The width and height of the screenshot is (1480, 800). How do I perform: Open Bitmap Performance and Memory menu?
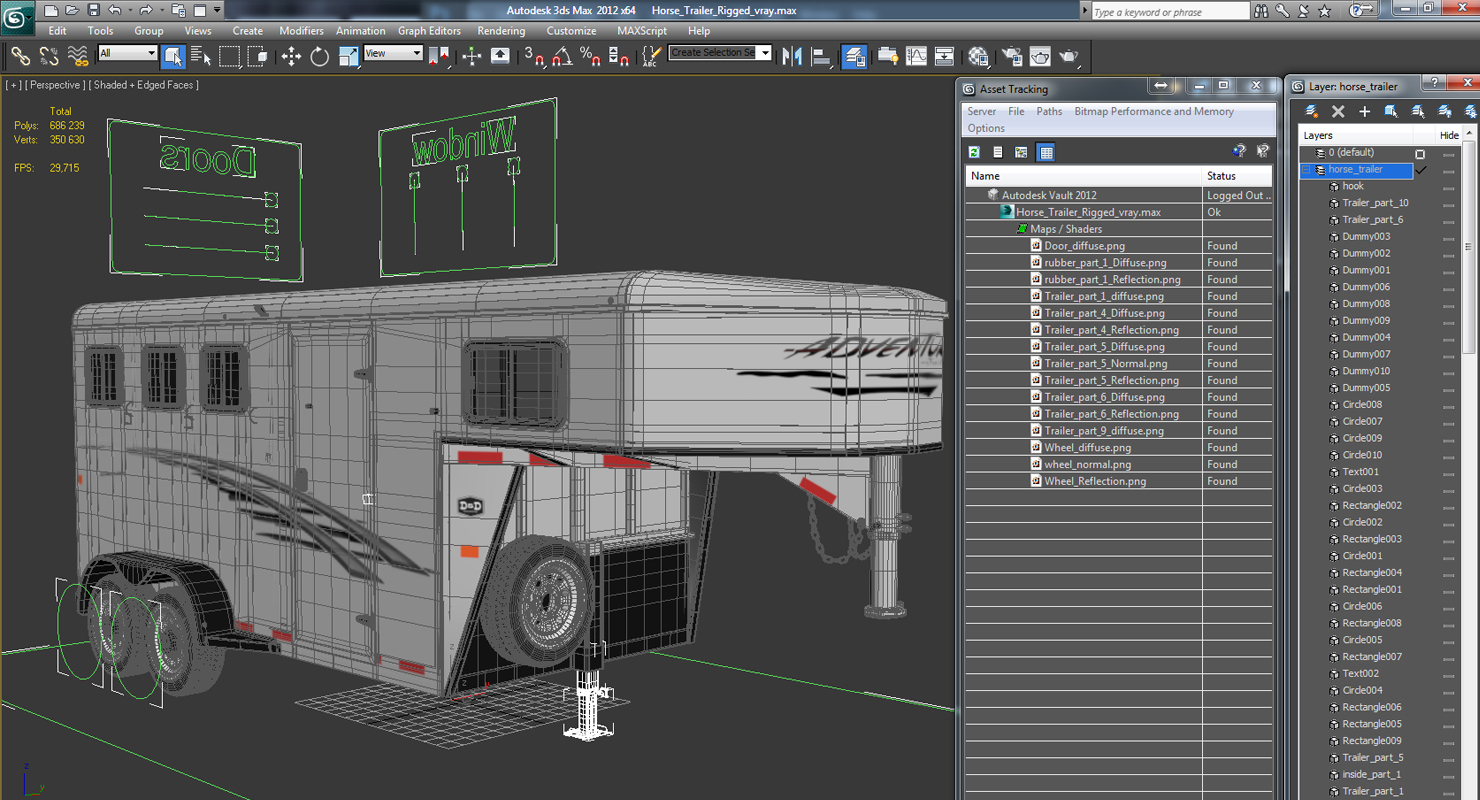pyautogui.click(x=1154, y=112)
